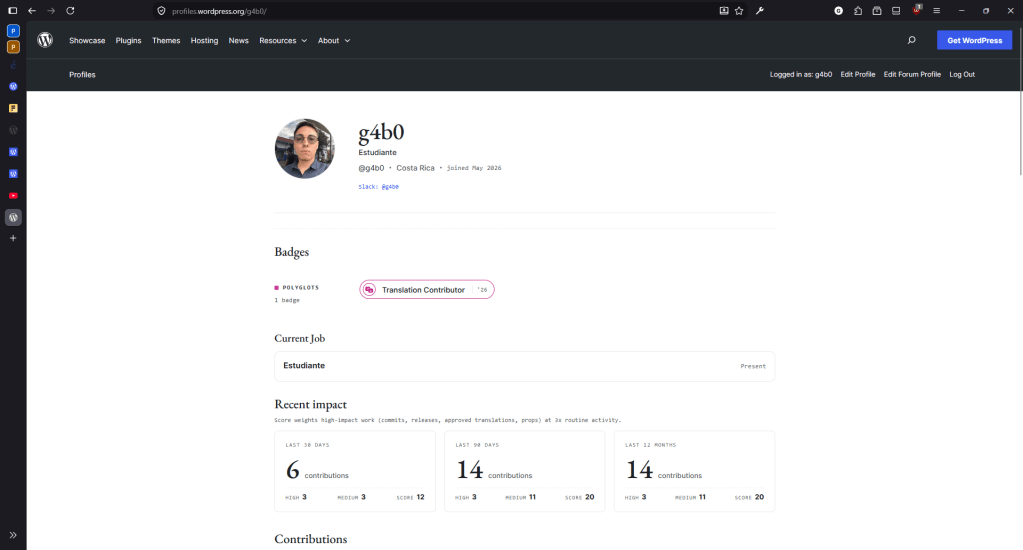This screenshot has height=550, width=1023.
Task: Click the Estudiante current job row
Action: point(525,366)
